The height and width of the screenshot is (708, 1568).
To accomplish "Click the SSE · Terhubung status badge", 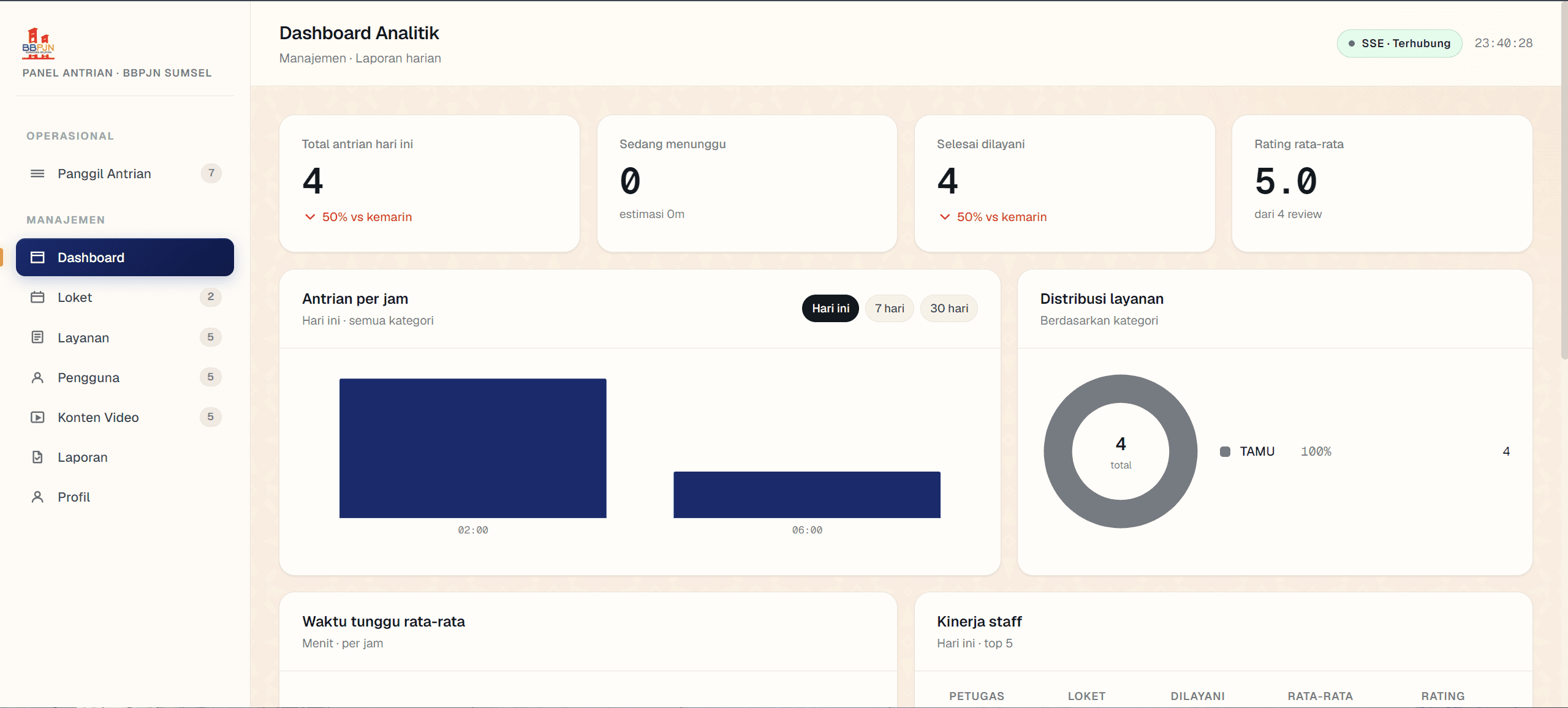I will 1399,43.
